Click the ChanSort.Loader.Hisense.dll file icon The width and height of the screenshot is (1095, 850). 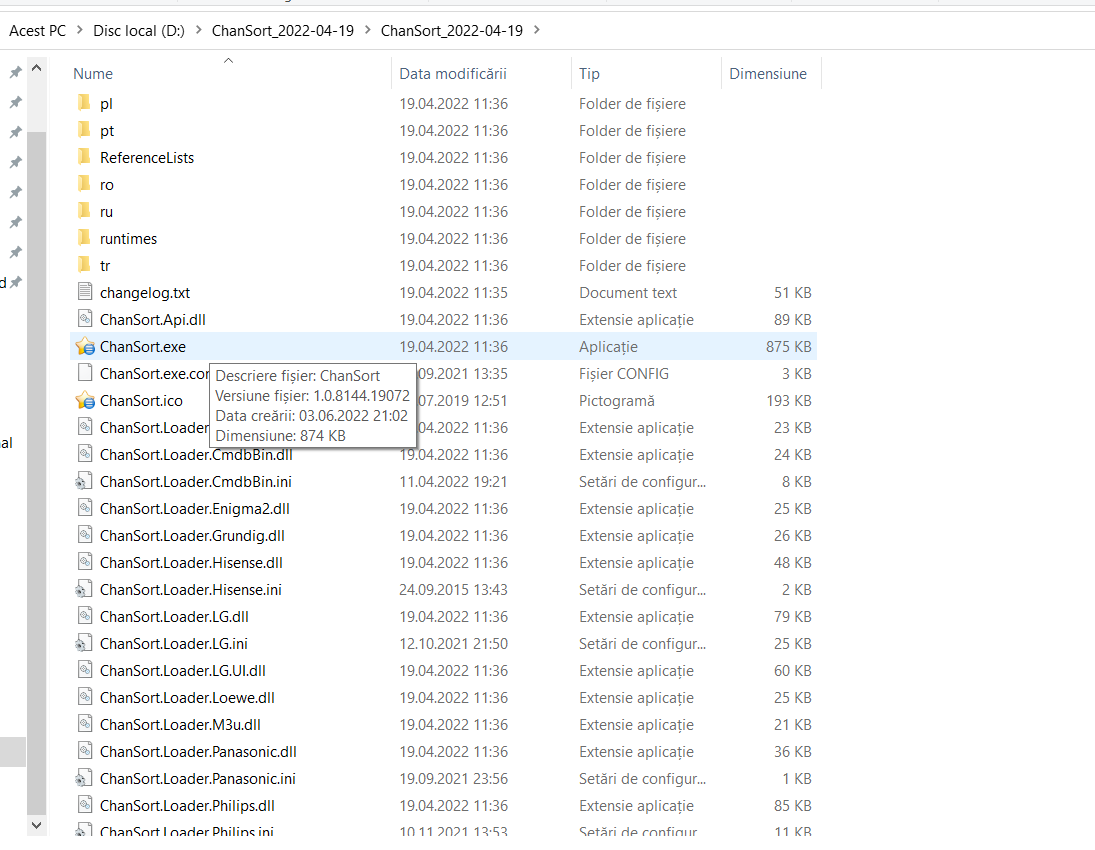pyautogui.click(x=84, y=562)
